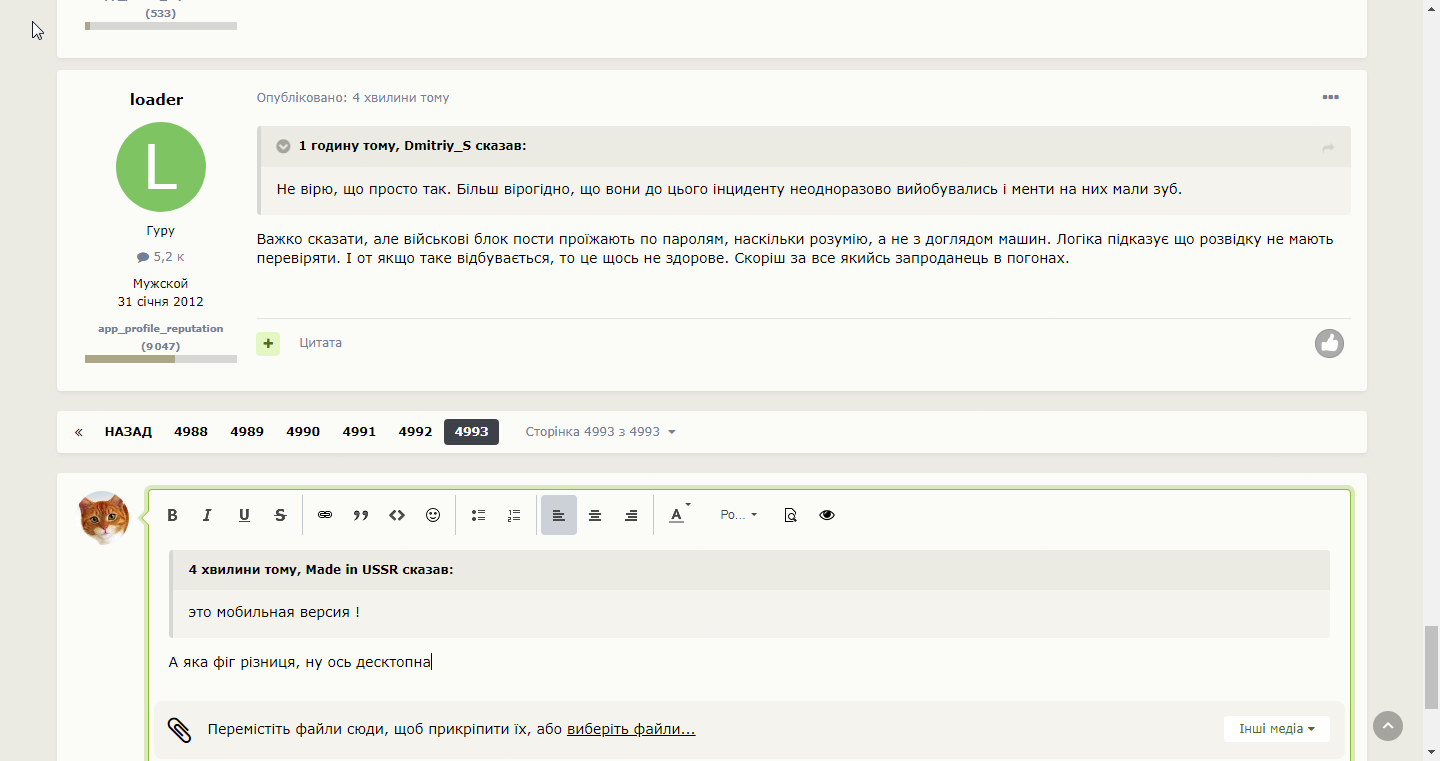Click the виберіть файли link

point(631,729)
